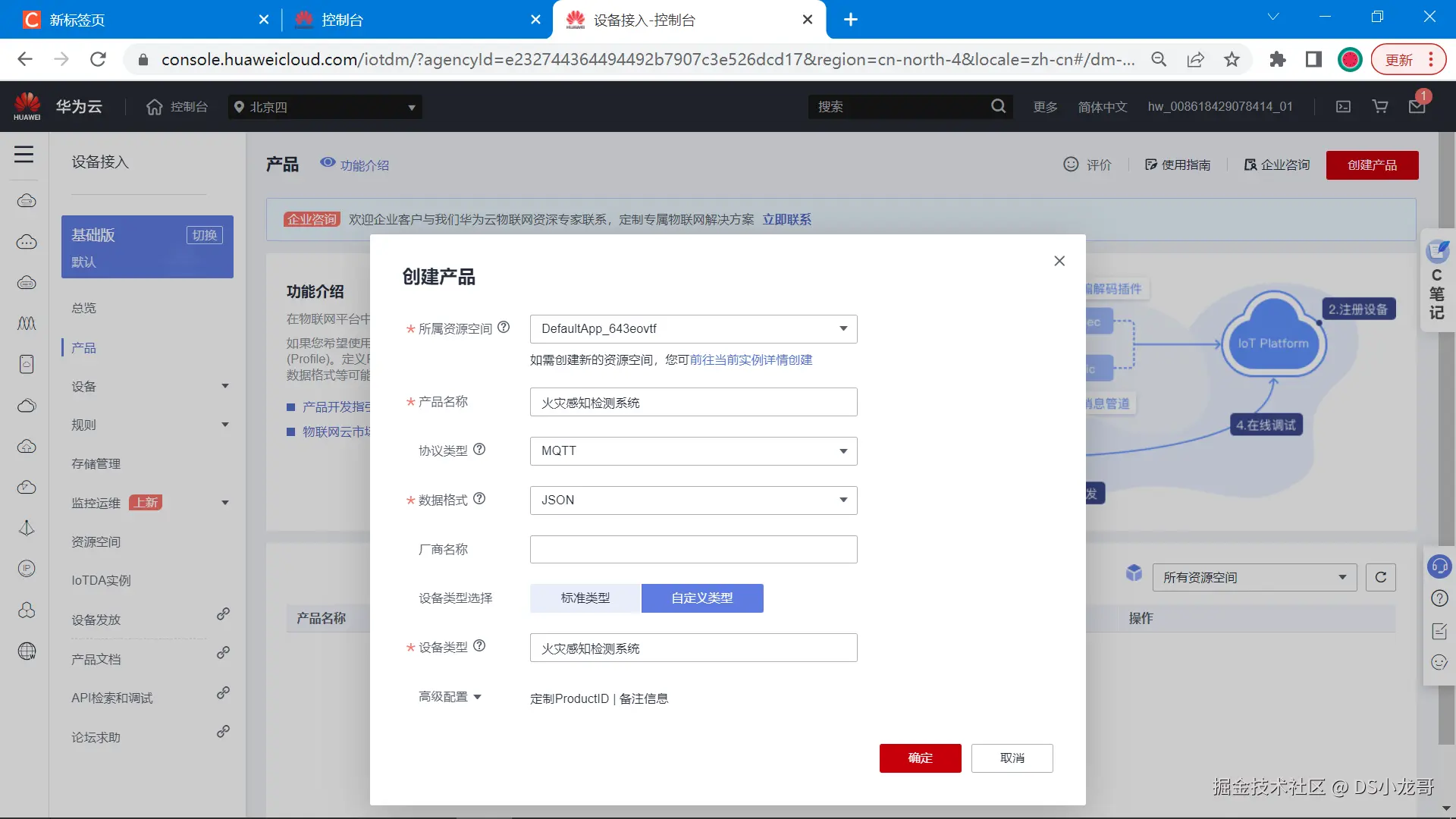Open the 协议类型 MQTT dropdown
This screenshot has height=819, width=1456.
point(693,451)
